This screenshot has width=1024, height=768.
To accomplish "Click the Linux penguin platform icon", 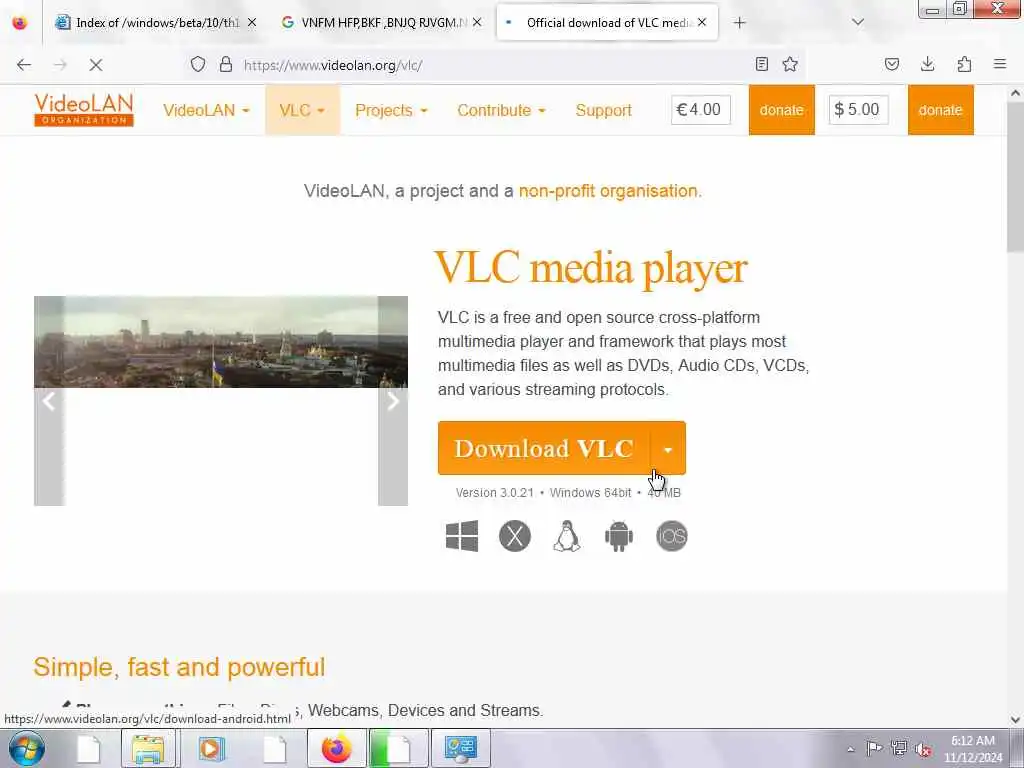I will (x=567, y=536).
